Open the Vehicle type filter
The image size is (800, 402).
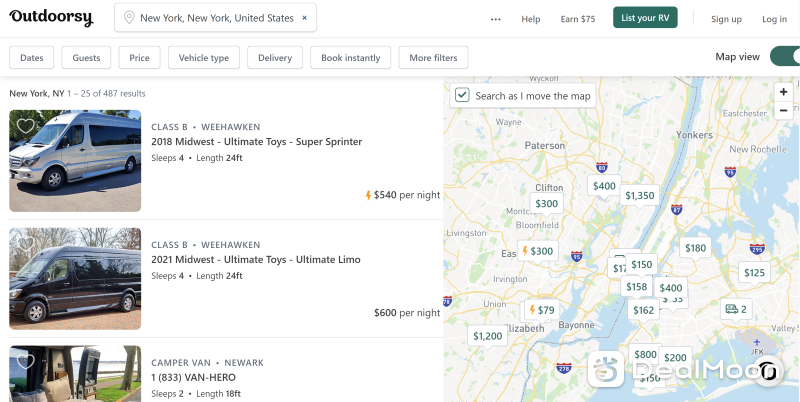pyautogui.click(x=204, y=58)
